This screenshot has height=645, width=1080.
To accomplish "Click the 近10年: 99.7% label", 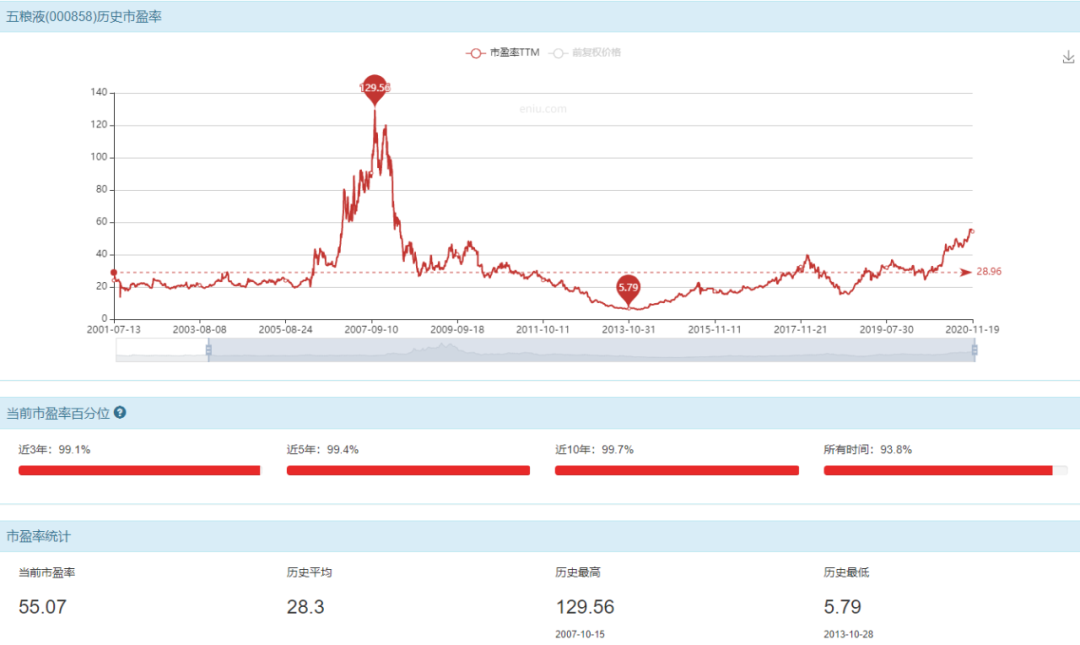I will 594,449.
